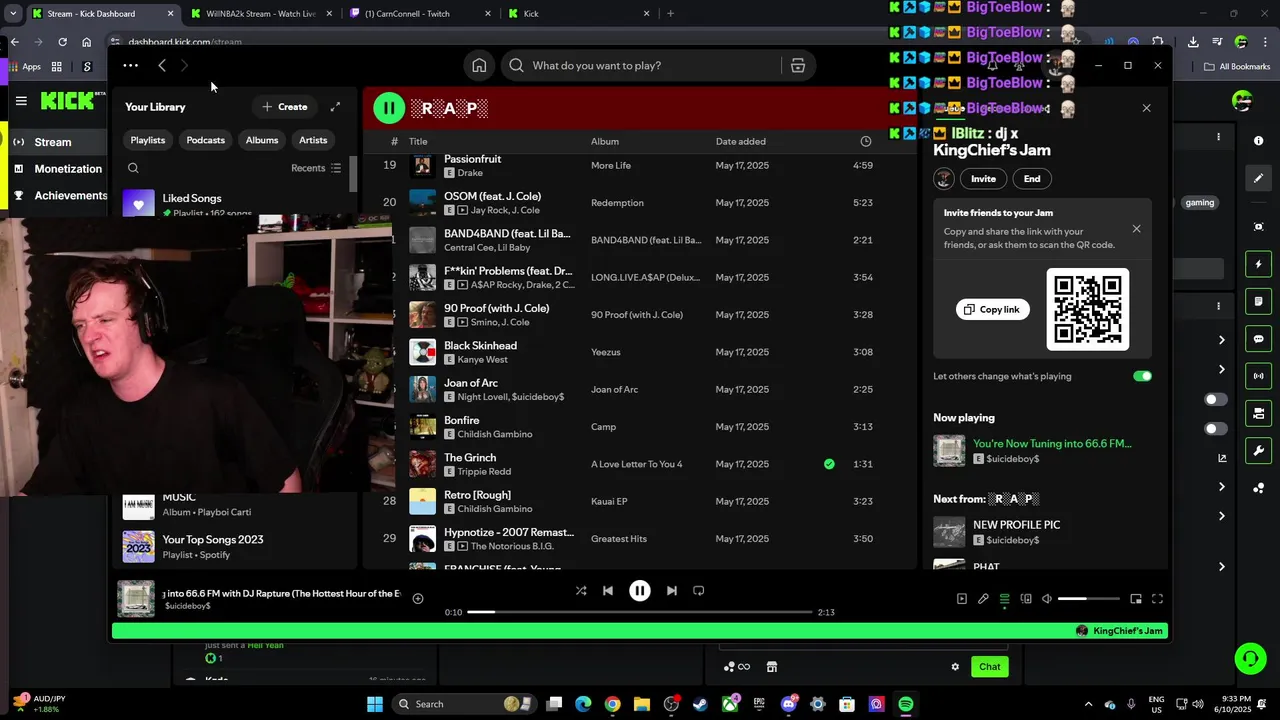Open the Queue icon in the player bar
The height and width of the screenshot is (720, 1280).
tap(1005, 599)
